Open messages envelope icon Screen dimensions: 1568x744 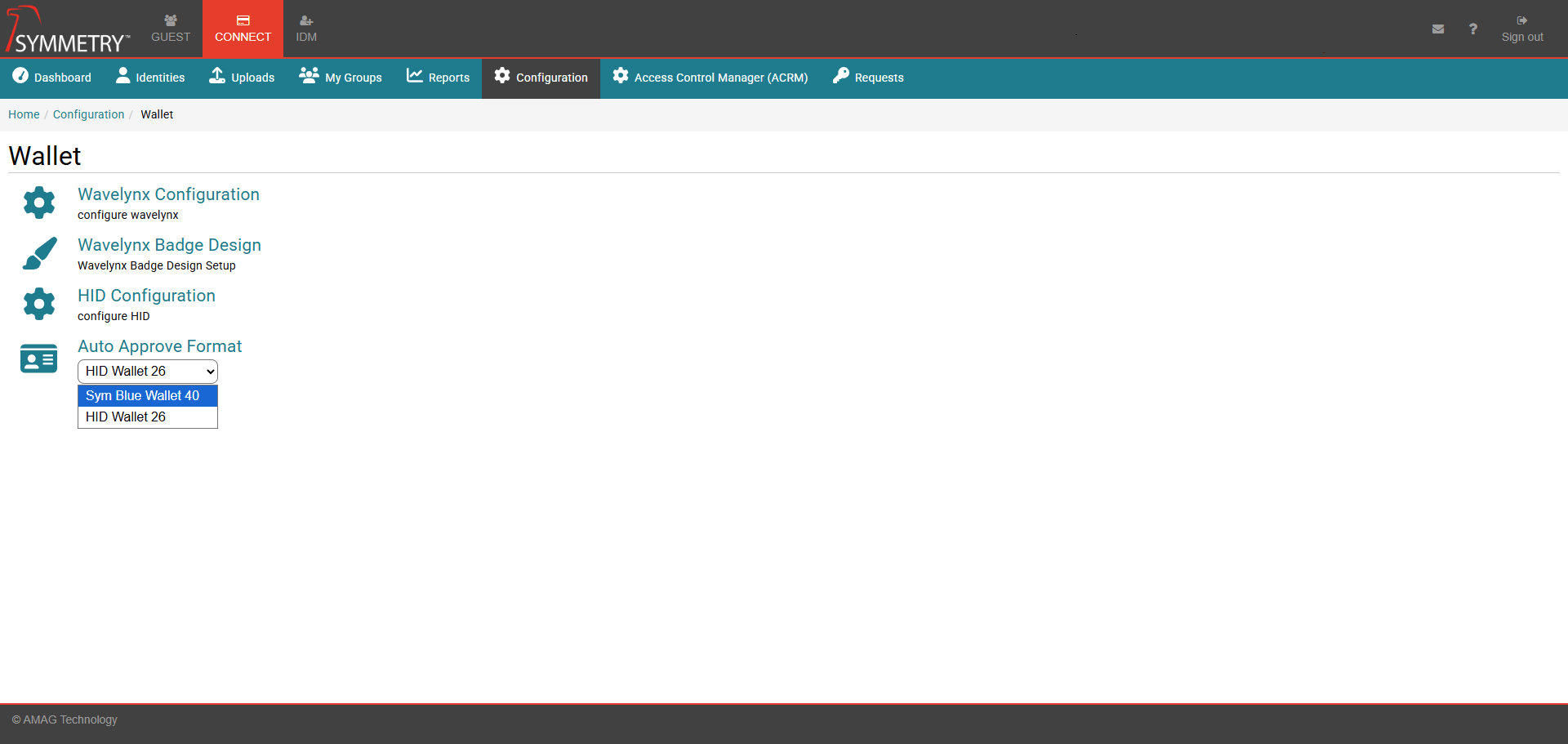pyautogui.click(x=1438, y=29)
